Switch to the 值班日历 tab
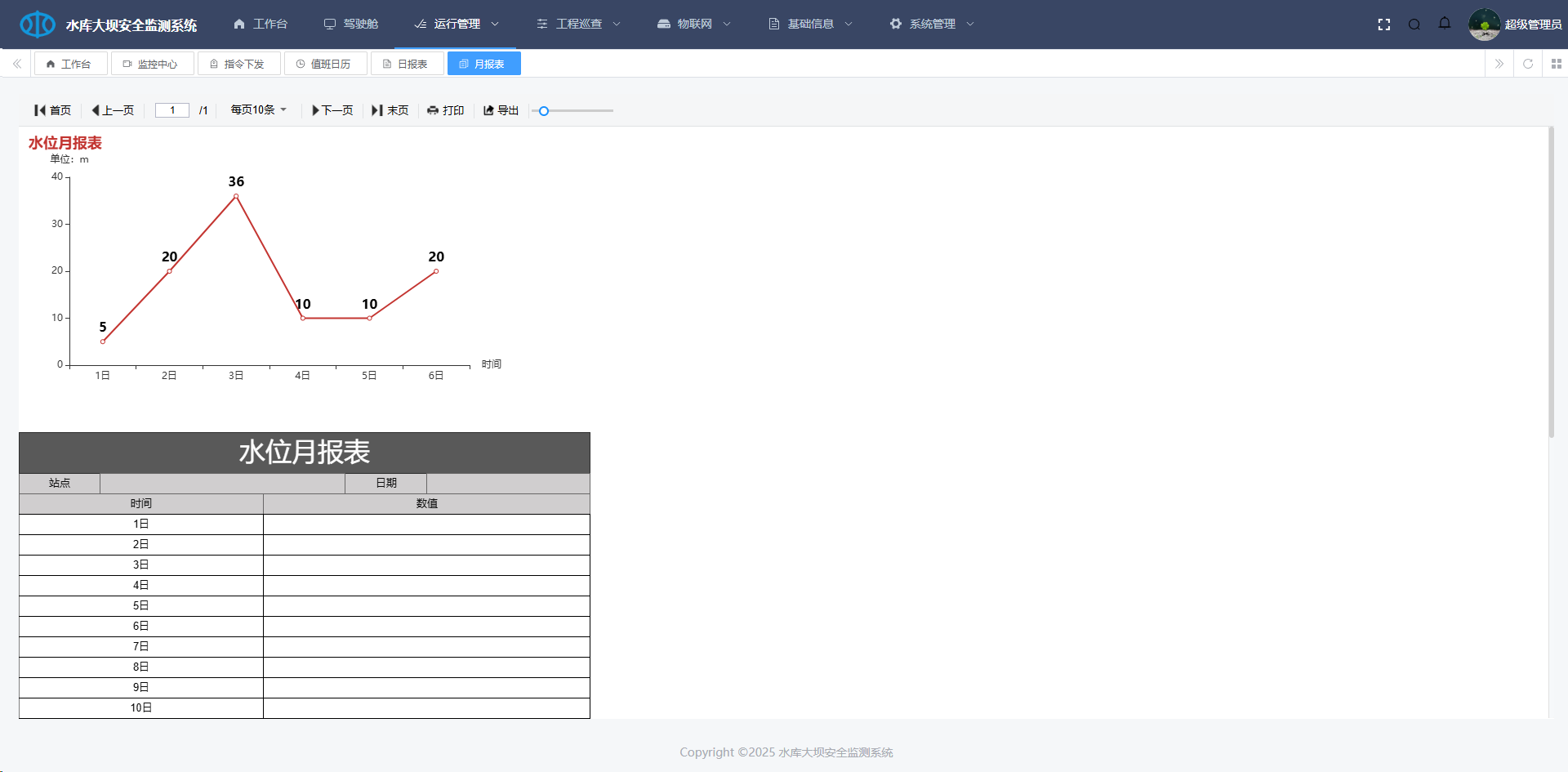The image size is (1568, 772). point(325,64)
